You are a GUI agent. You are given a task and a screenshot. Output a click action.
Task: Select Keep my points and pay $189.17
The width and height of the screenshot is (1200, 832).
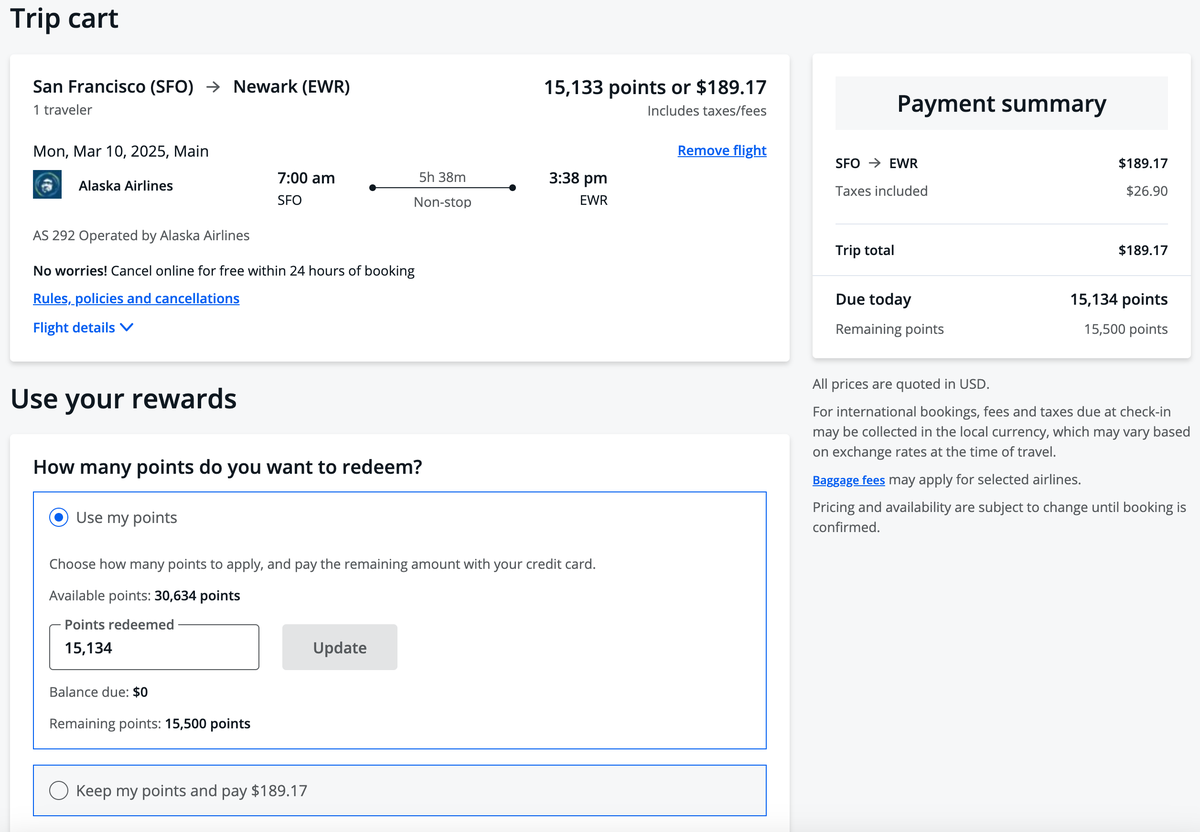tap(59, 790)
